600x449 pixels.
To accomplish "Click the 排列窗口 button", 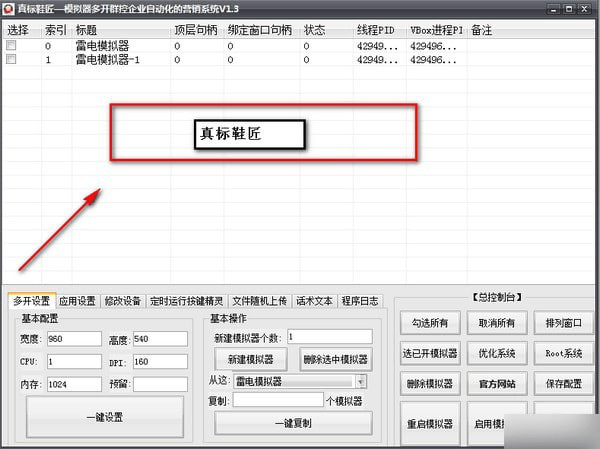I will point(564,323).
